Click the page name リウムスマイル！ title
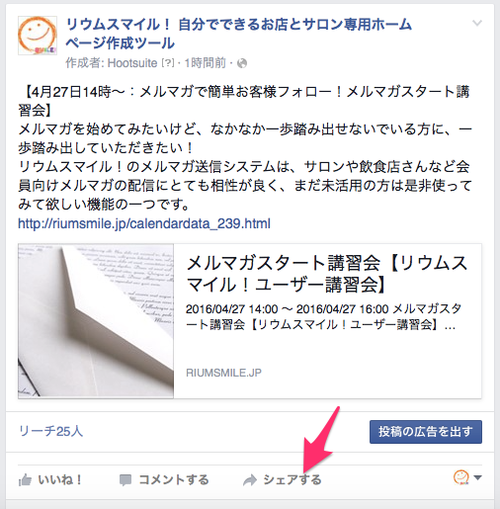The height and width of the screenshot is (509, 500). [238, 34]
